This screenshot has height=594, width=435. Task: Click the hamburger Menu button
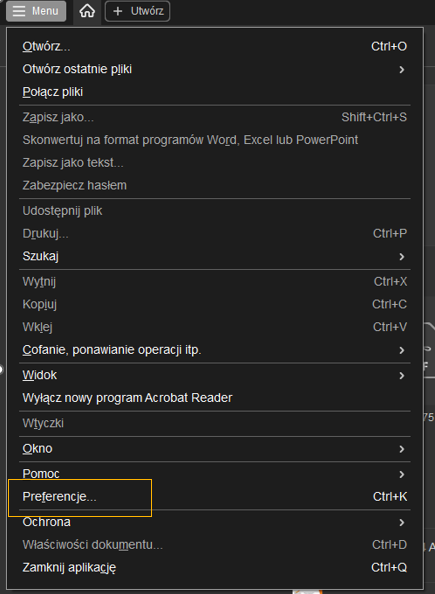pos(36,11)
